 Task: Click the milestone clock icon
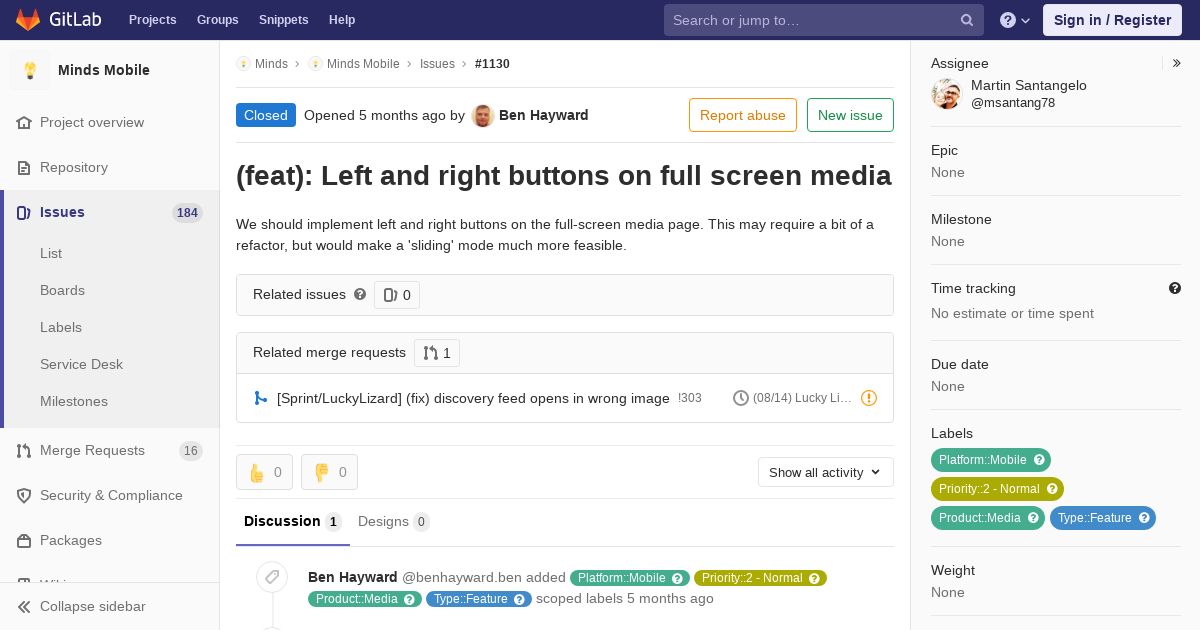pyautogui.click(x=741, y=398)
